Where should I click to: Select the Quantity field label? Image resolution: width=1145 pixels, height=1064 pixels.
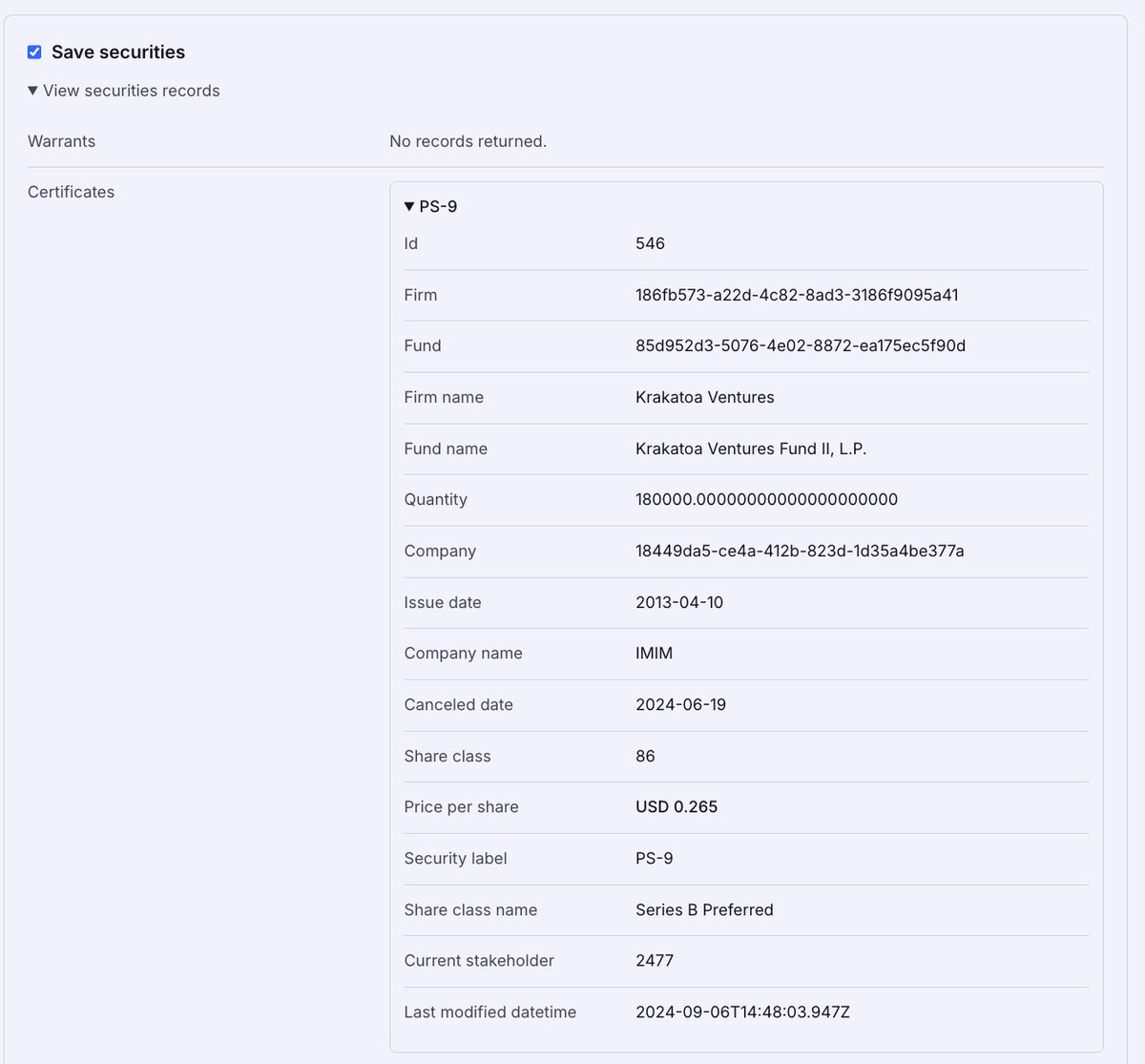point(435,499)
